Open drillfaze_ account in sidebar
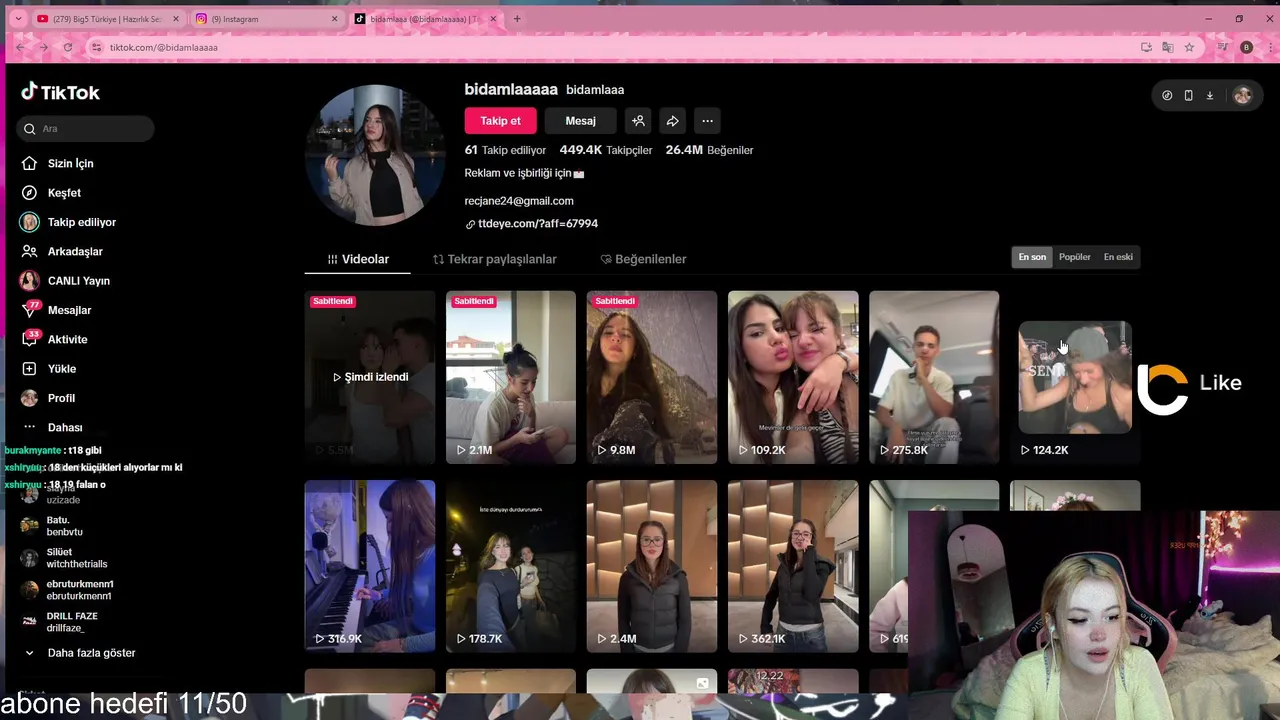Image resolution: width=1280 pixels, height=720 pixels. click(x=59, y=622)
